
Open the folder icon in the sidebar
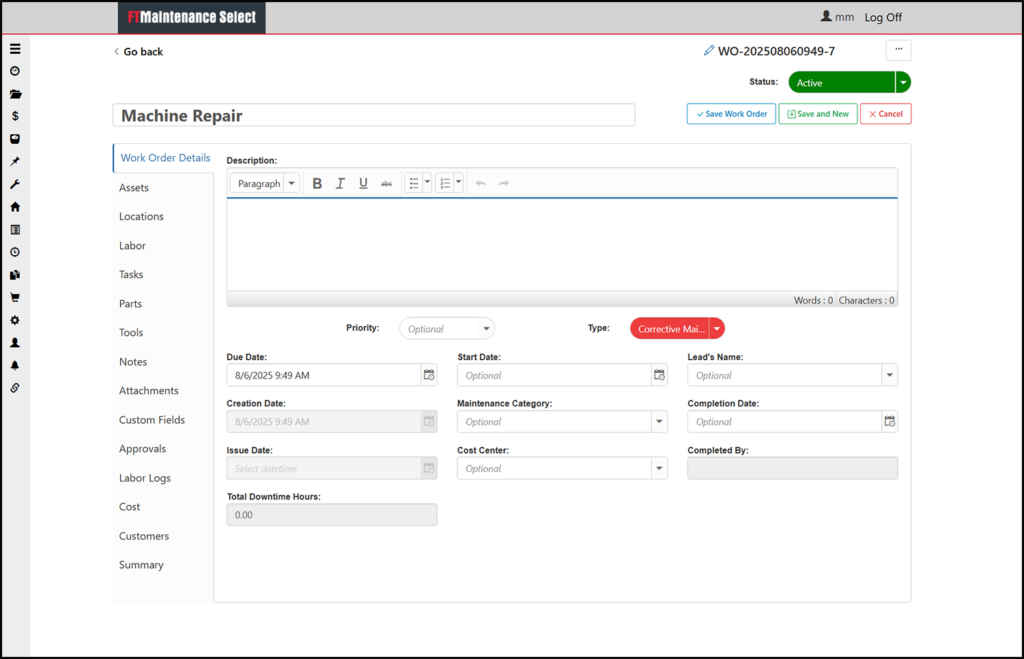[15, 94]
